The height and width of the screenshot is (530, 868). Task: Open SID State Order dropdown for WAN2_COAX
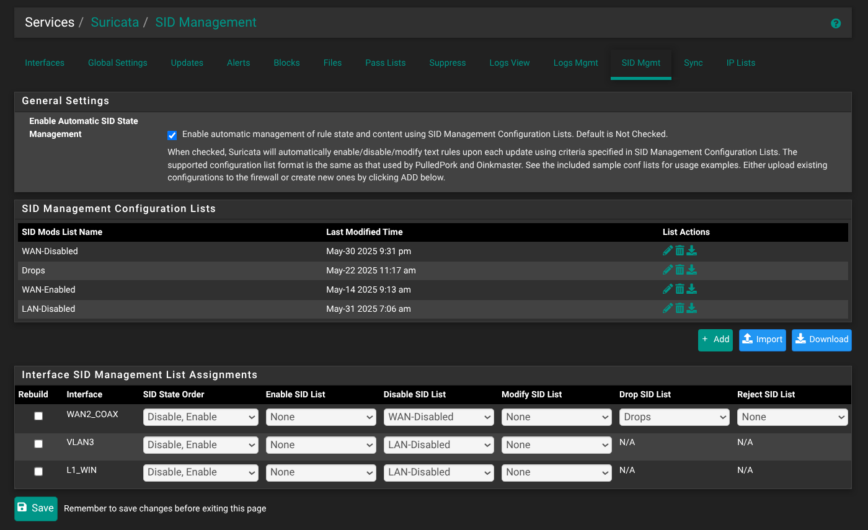click(200, 417)
